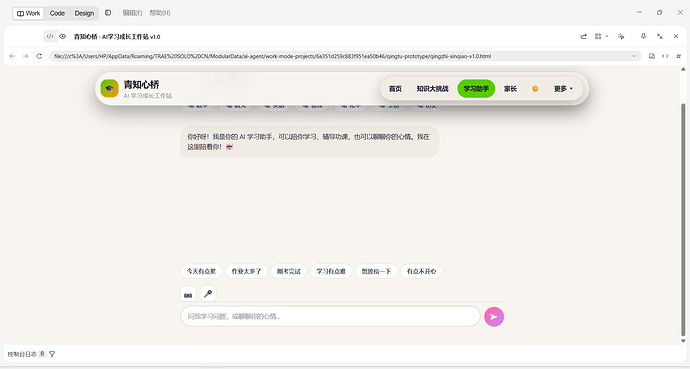The height and width of the screenshot is (369, 690).
Task: Choose quick reply 想放松一下
Action: coord(376,271)
